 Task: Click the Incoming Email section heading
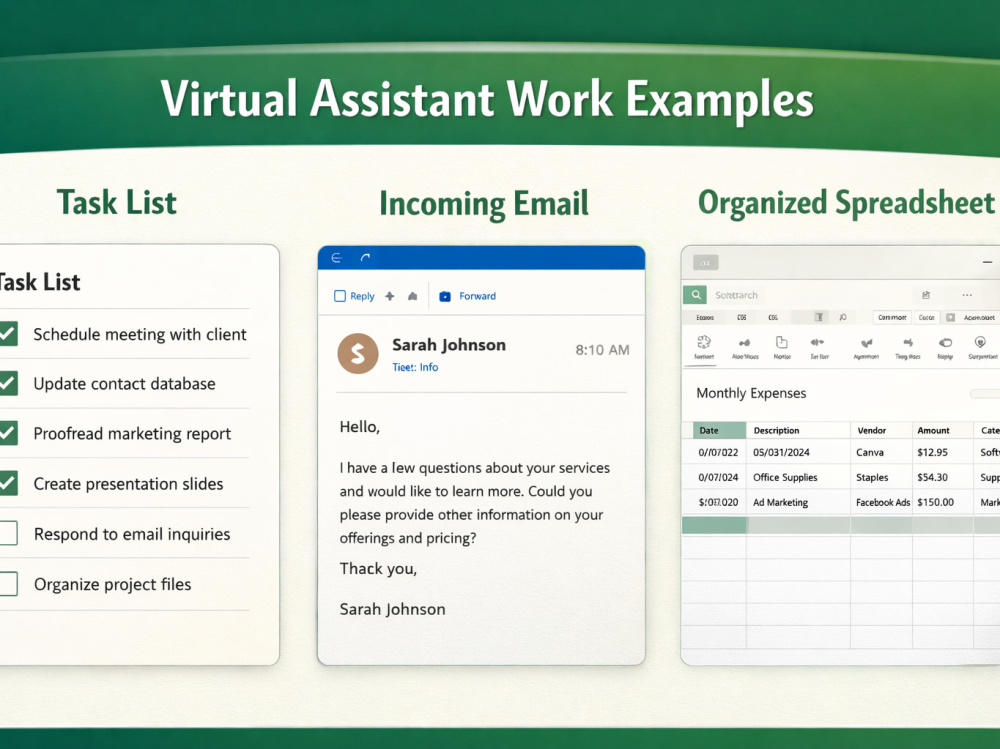coord(483,204)
